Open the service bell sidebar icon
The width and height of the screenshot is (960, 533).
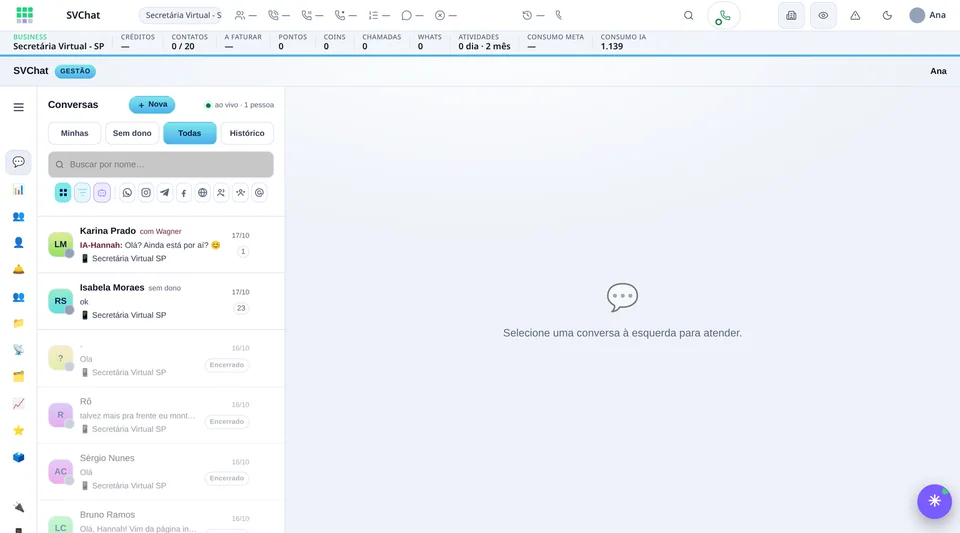coord(18,269)
